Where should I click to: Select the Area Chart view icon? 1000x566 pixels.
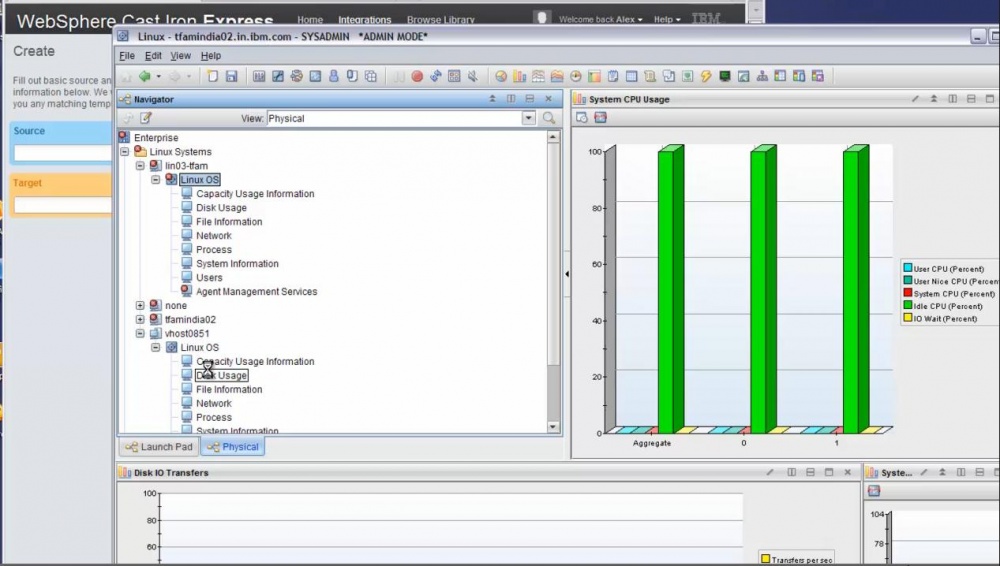[557, 77]
